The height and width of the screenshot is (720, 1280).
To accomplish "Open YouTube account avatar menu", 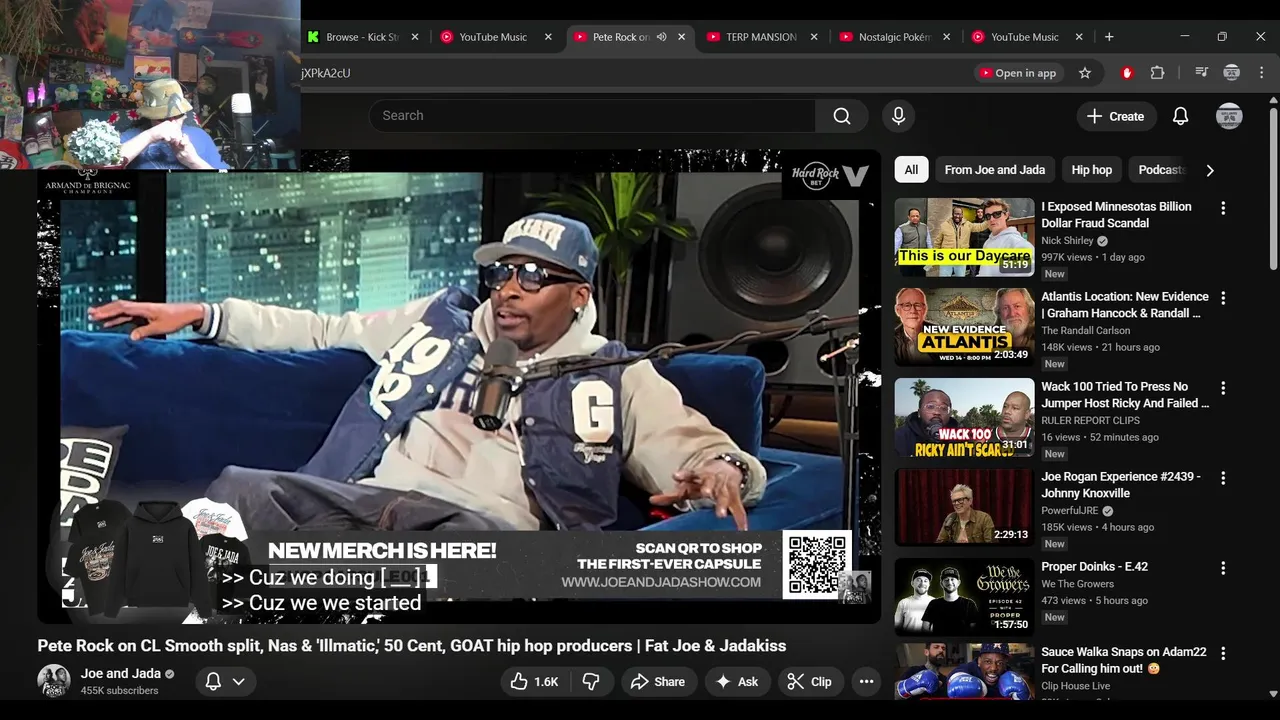I will 1229,116.
